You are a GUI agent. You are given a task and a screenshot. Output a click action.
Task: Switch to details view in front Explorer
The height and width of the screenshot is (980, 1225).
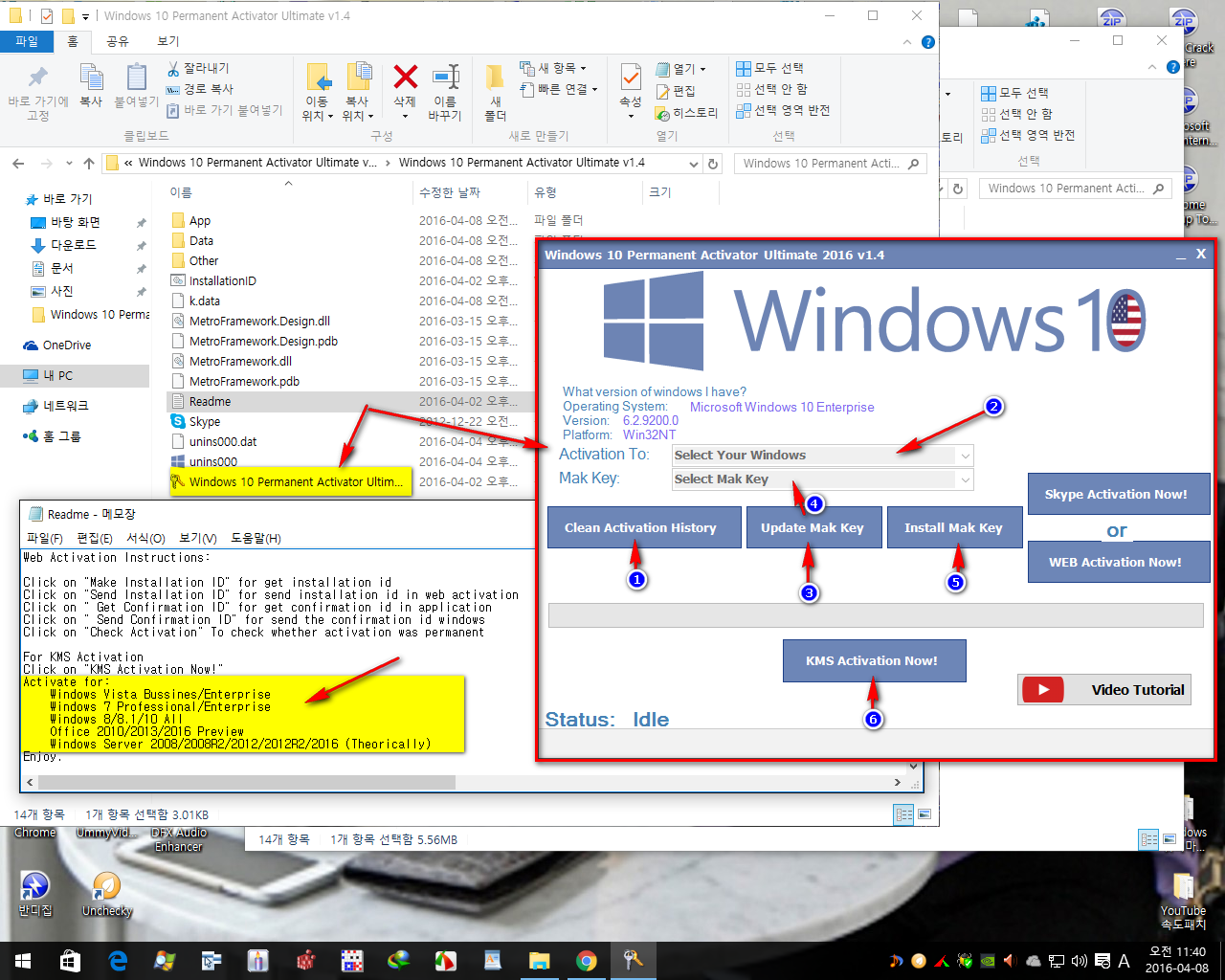(904, 814)
